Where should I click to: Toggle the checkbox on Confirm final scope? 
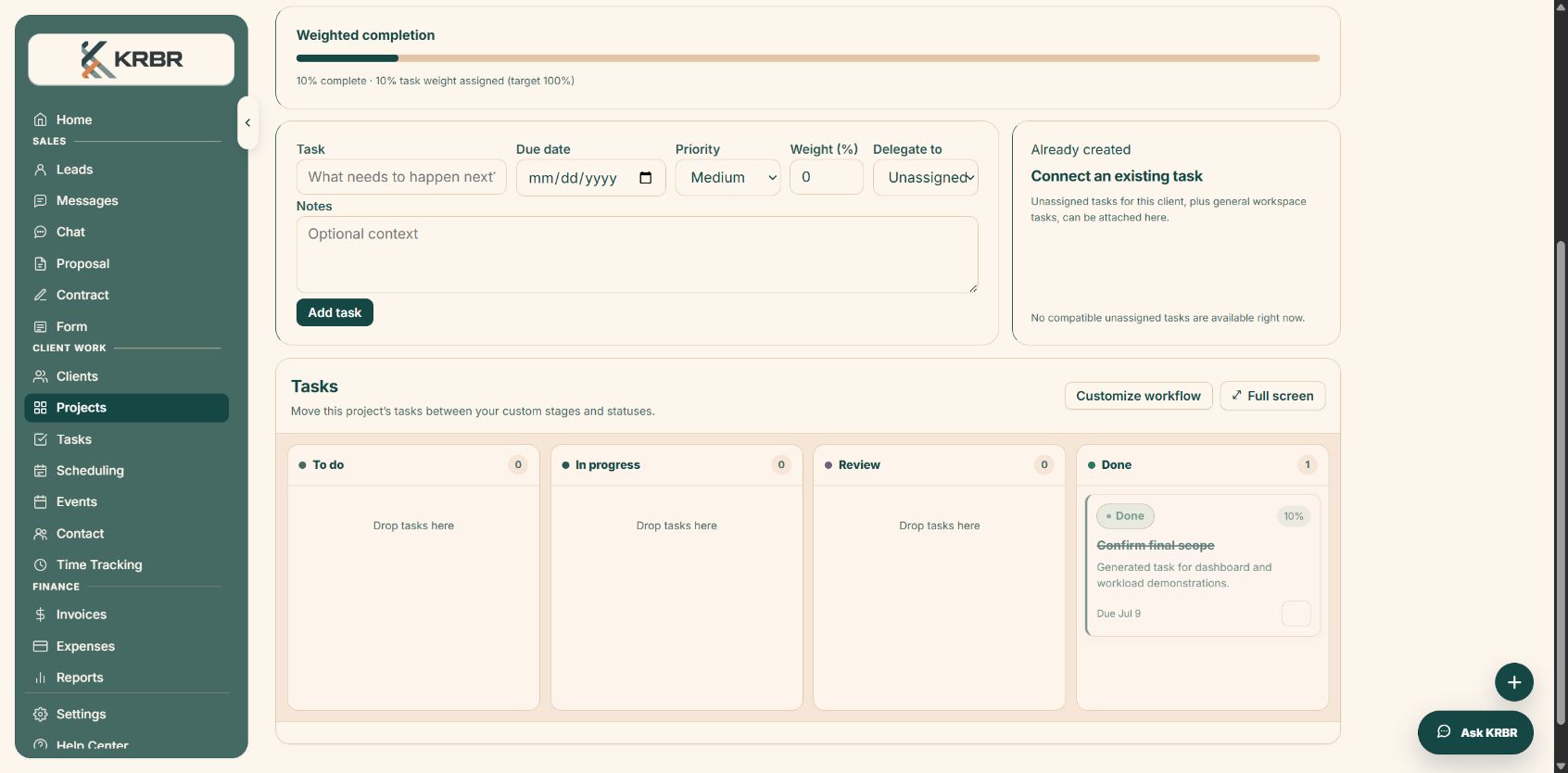point(1296,614)
